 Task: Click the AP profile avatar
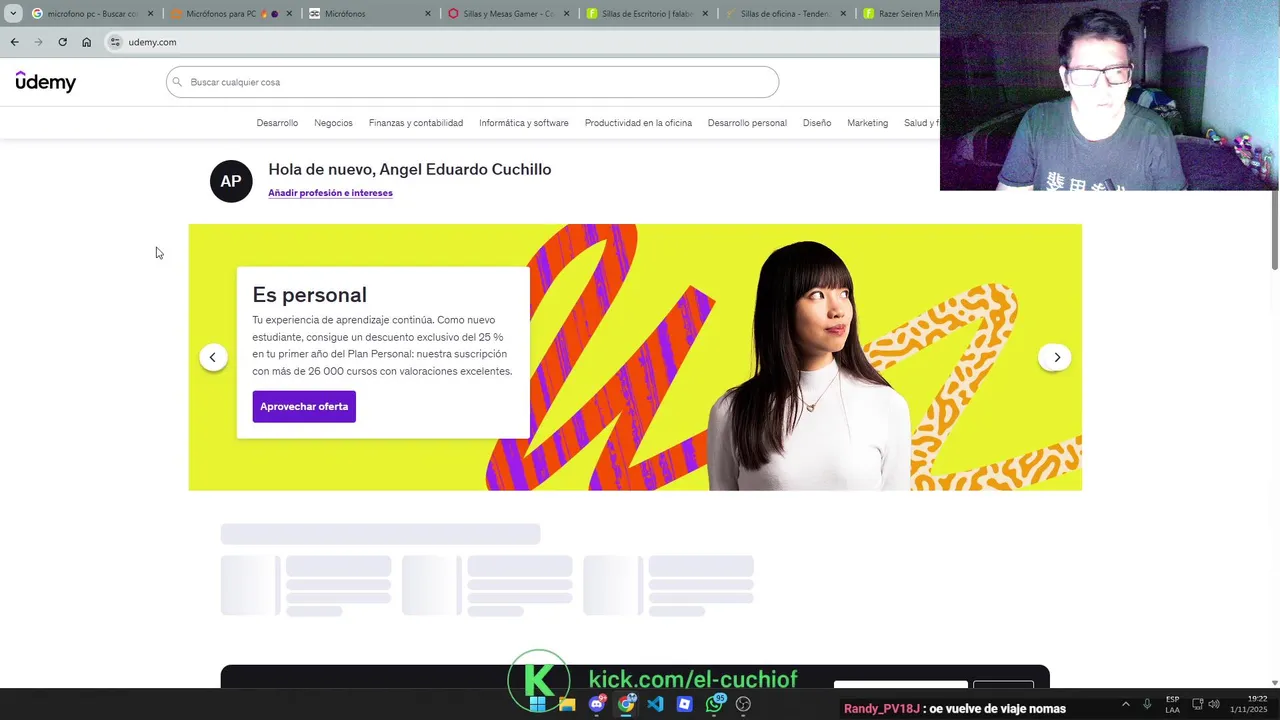[x=231, y=181]
